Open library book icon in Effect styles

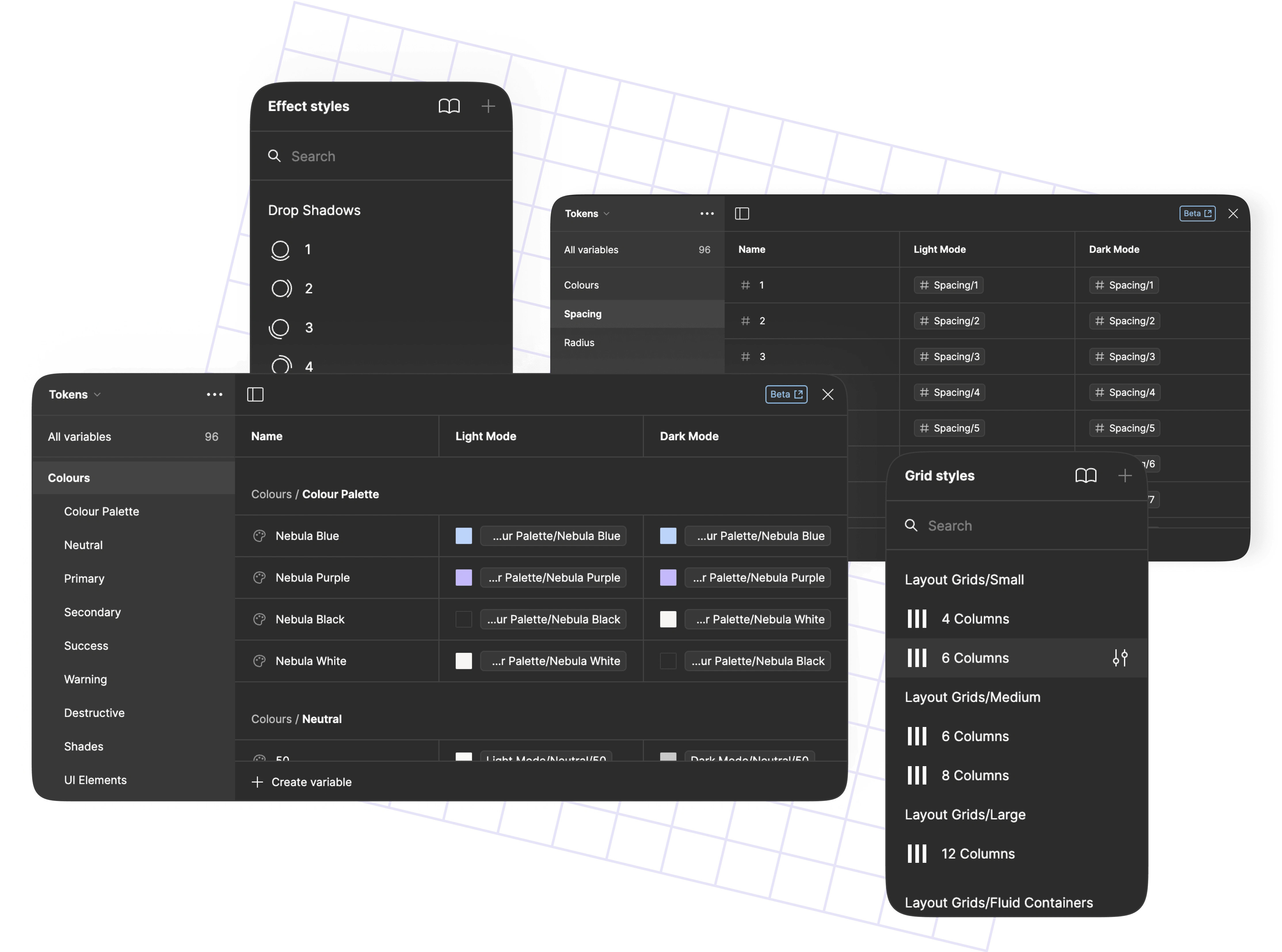click(x=449, y=106)
